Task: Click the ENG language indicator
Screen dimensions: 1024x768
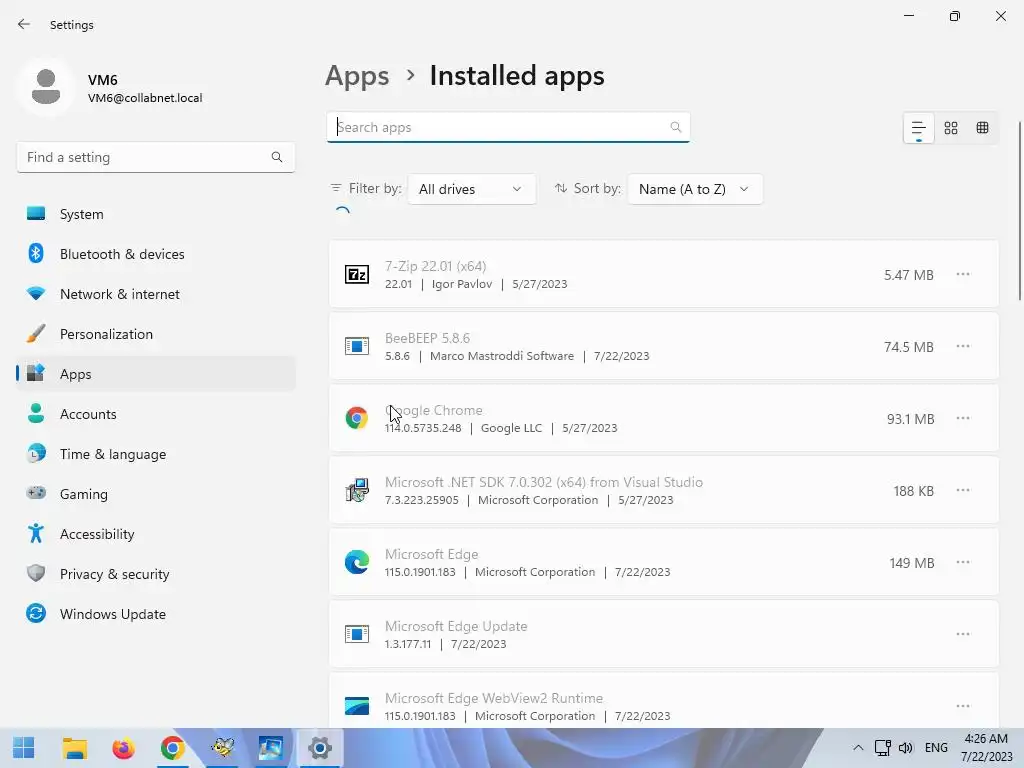Action: pos(936,748)
